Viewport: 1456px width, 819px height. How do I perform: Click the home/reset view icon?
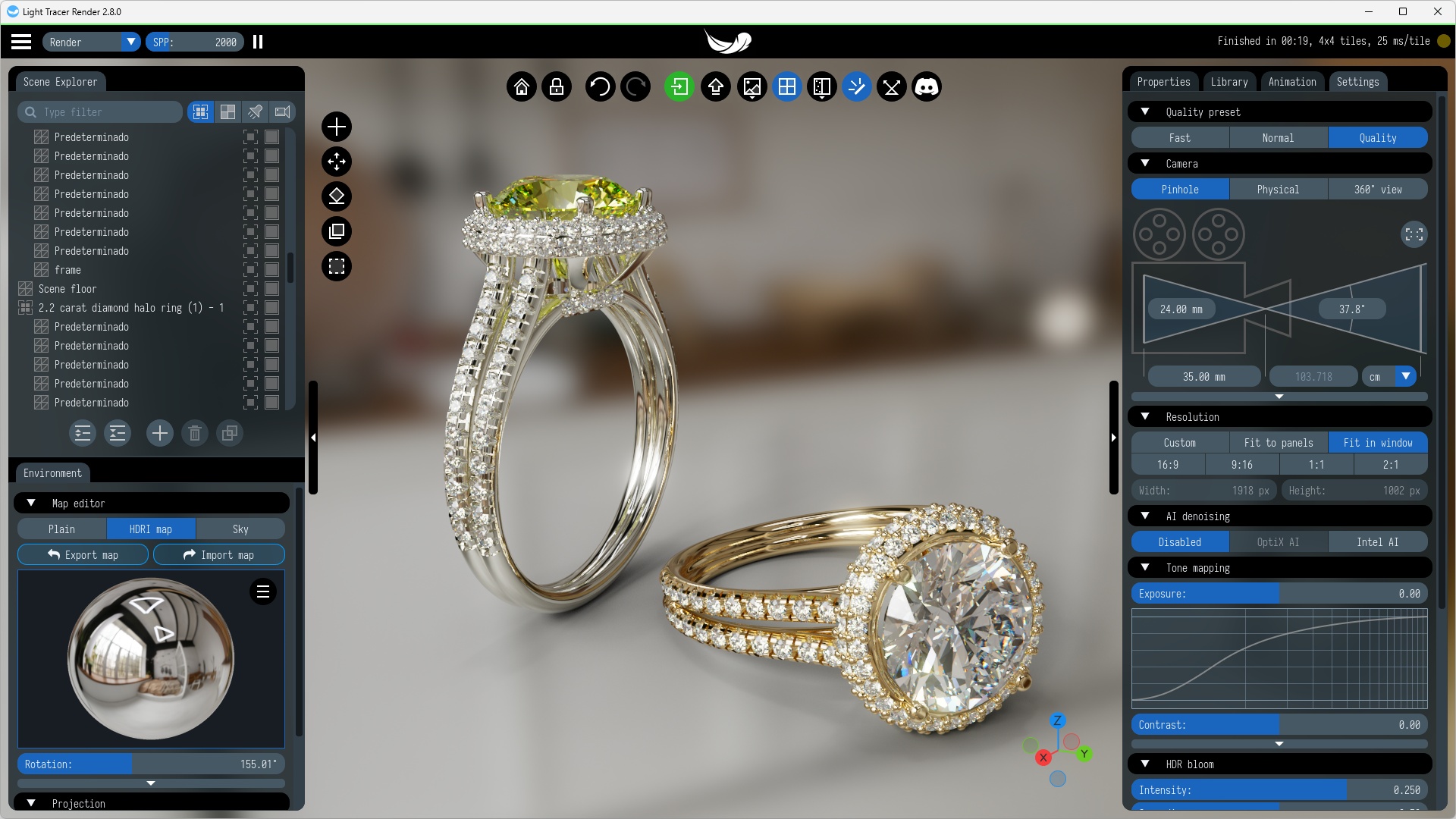tap(520, 87)
